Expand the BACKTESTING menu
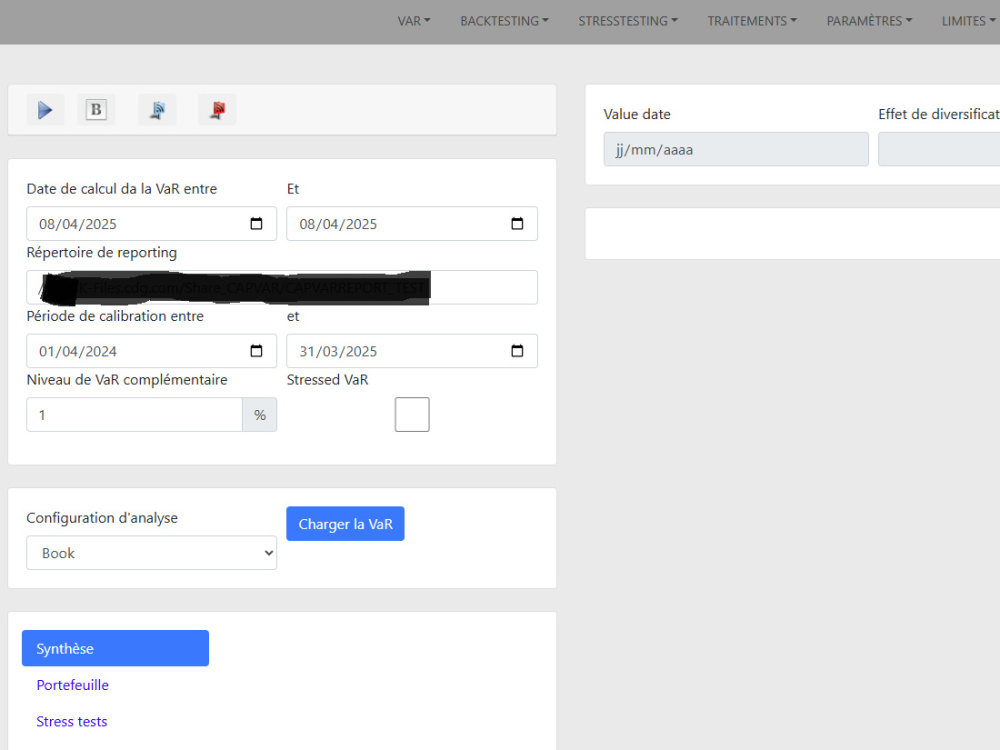Viewport: 1000px width, 750px height. pyautogui.click(x=504, y=21)
